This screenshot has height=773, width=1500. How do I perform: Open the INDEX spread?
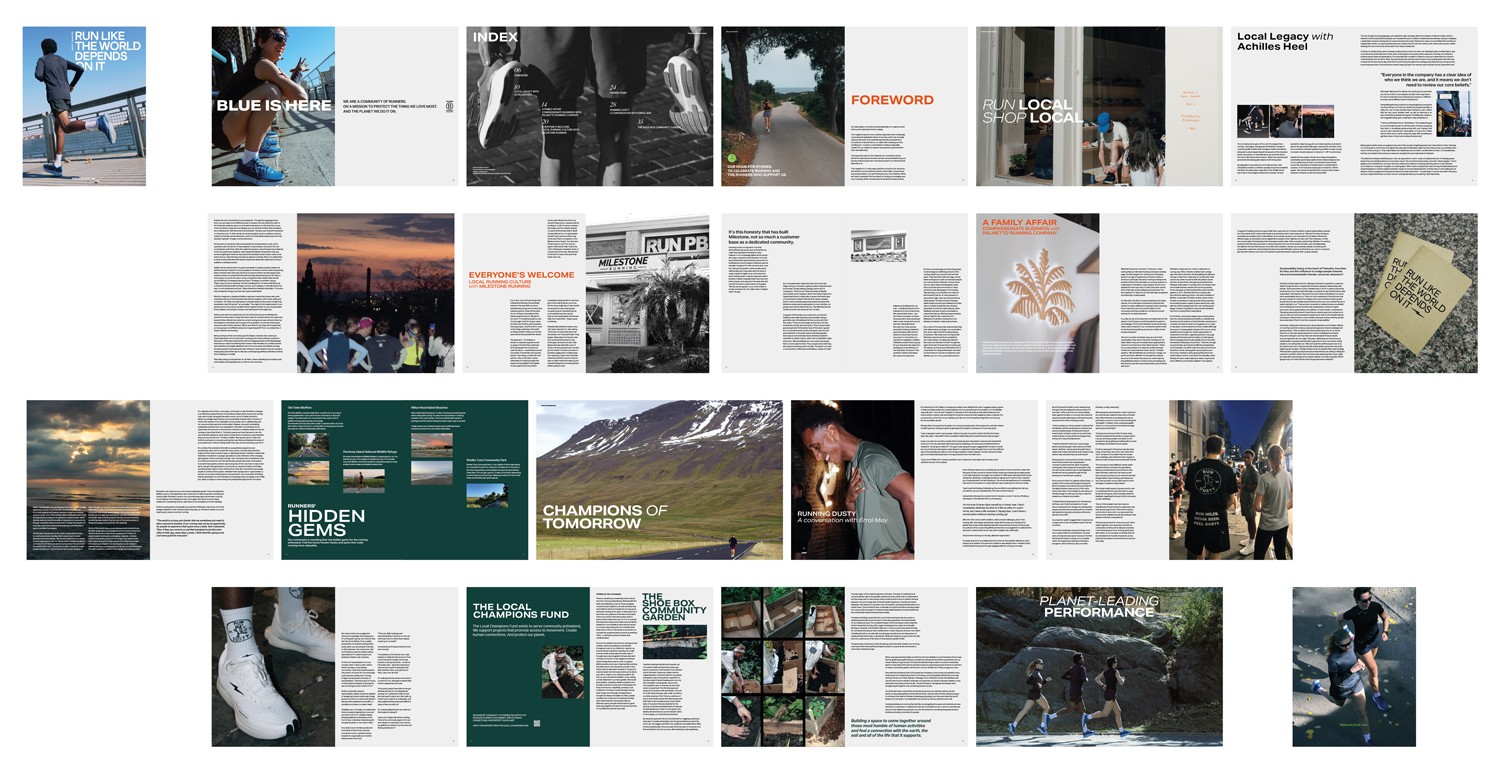click(x=589, y=106)
